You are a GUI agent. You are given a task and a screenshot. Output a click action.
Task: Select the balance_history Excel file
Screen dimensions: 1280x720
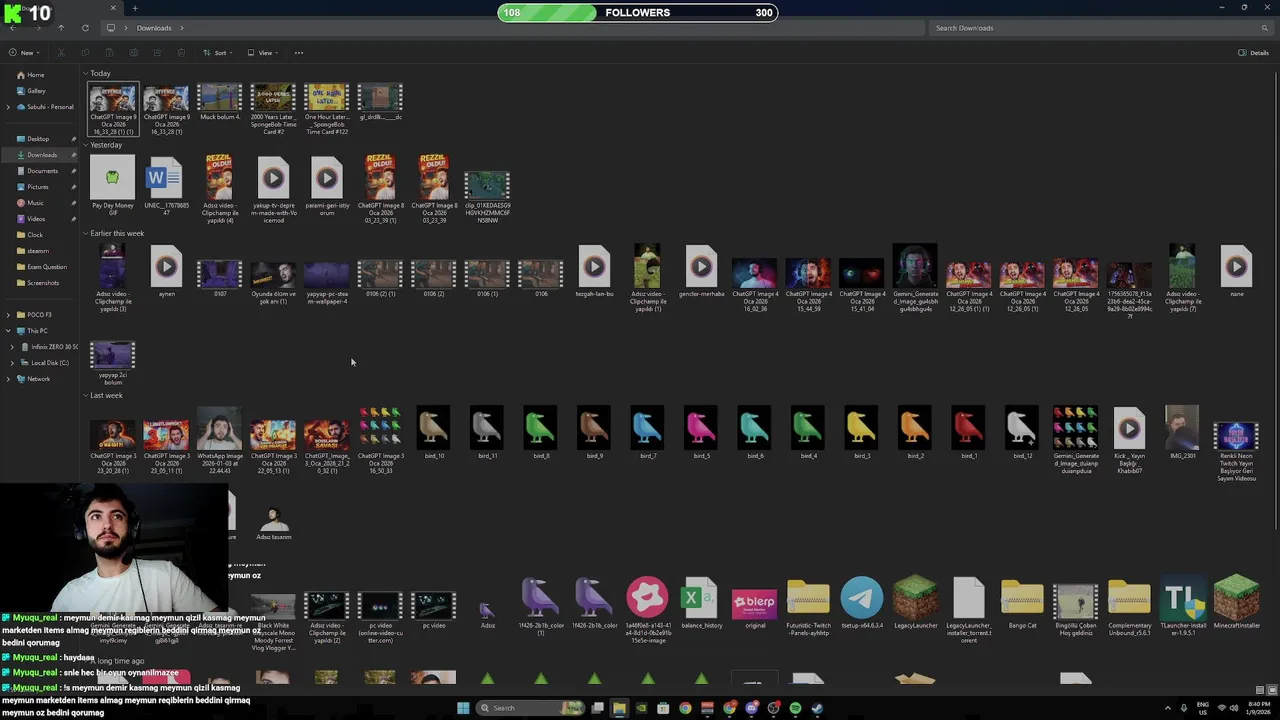coord(701,603)
